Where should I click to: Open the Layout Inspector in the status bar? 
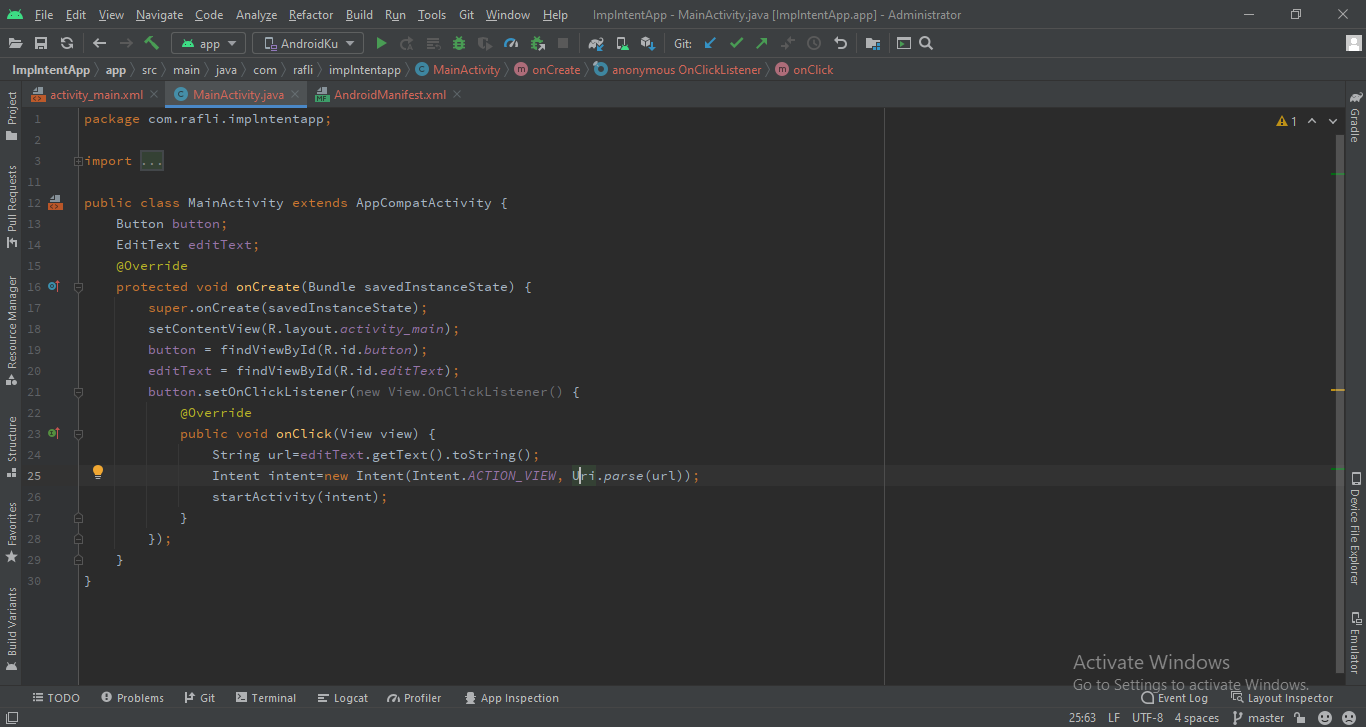coord(1289,697)
